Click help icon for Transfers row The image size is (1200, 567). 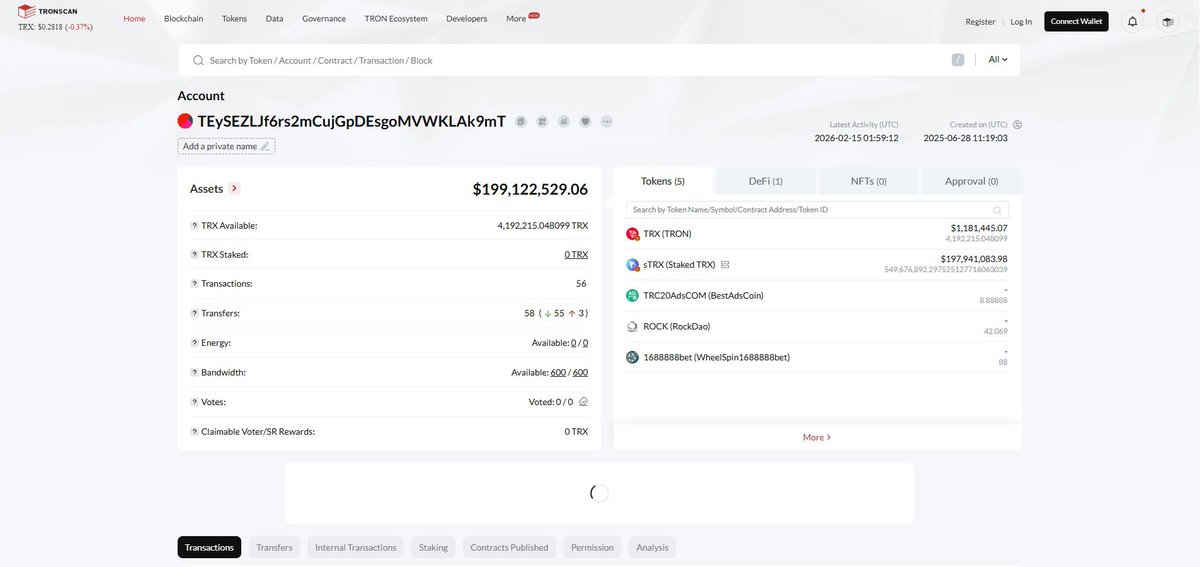(194, 313)
